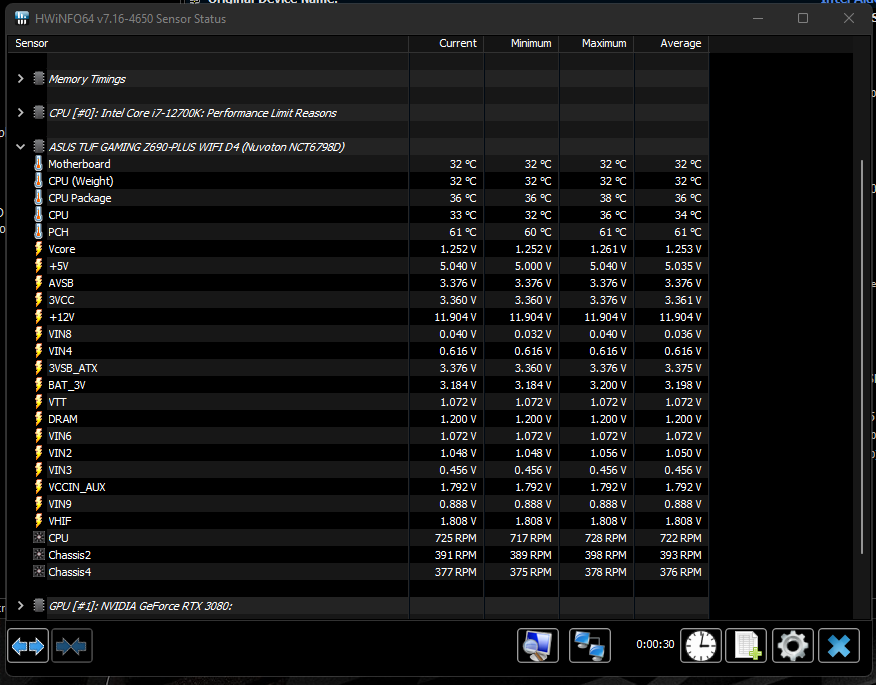Click the Memory Timings chip icon
The image size is (876, 685).
[x=39, y=78]
